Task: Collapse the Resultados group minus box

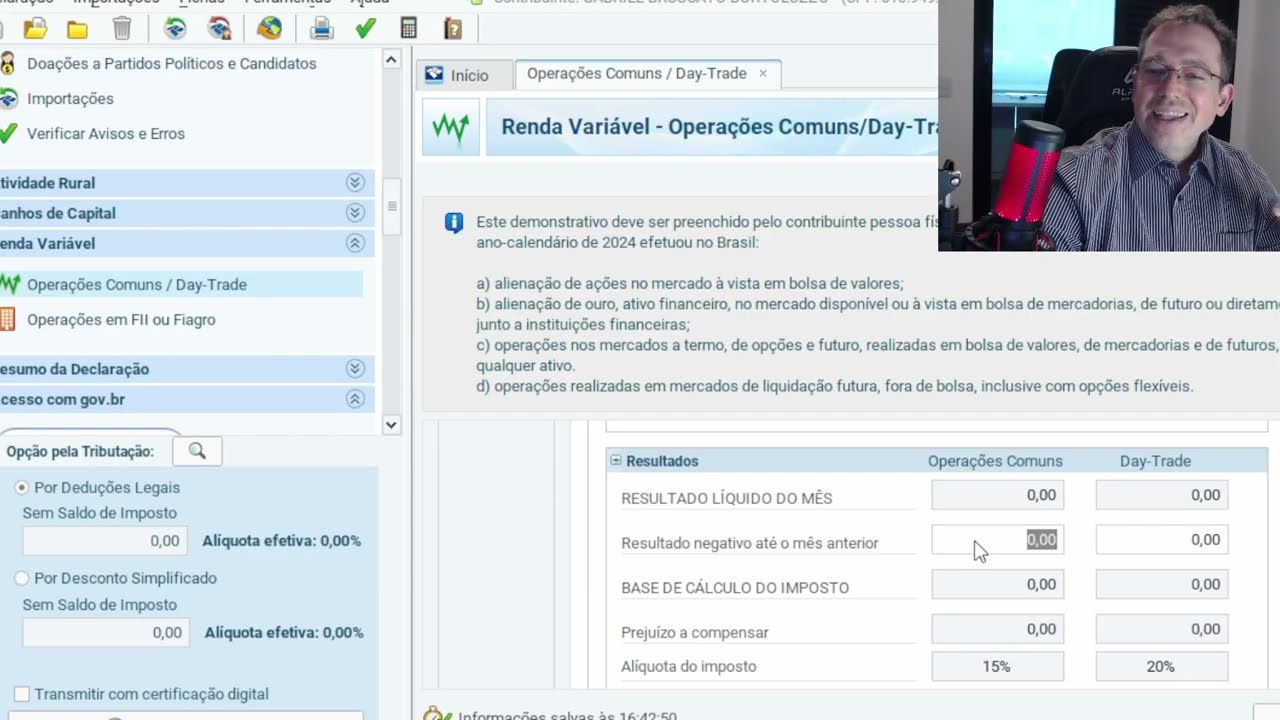Action: pyautogui.click(x=616, y=461)
